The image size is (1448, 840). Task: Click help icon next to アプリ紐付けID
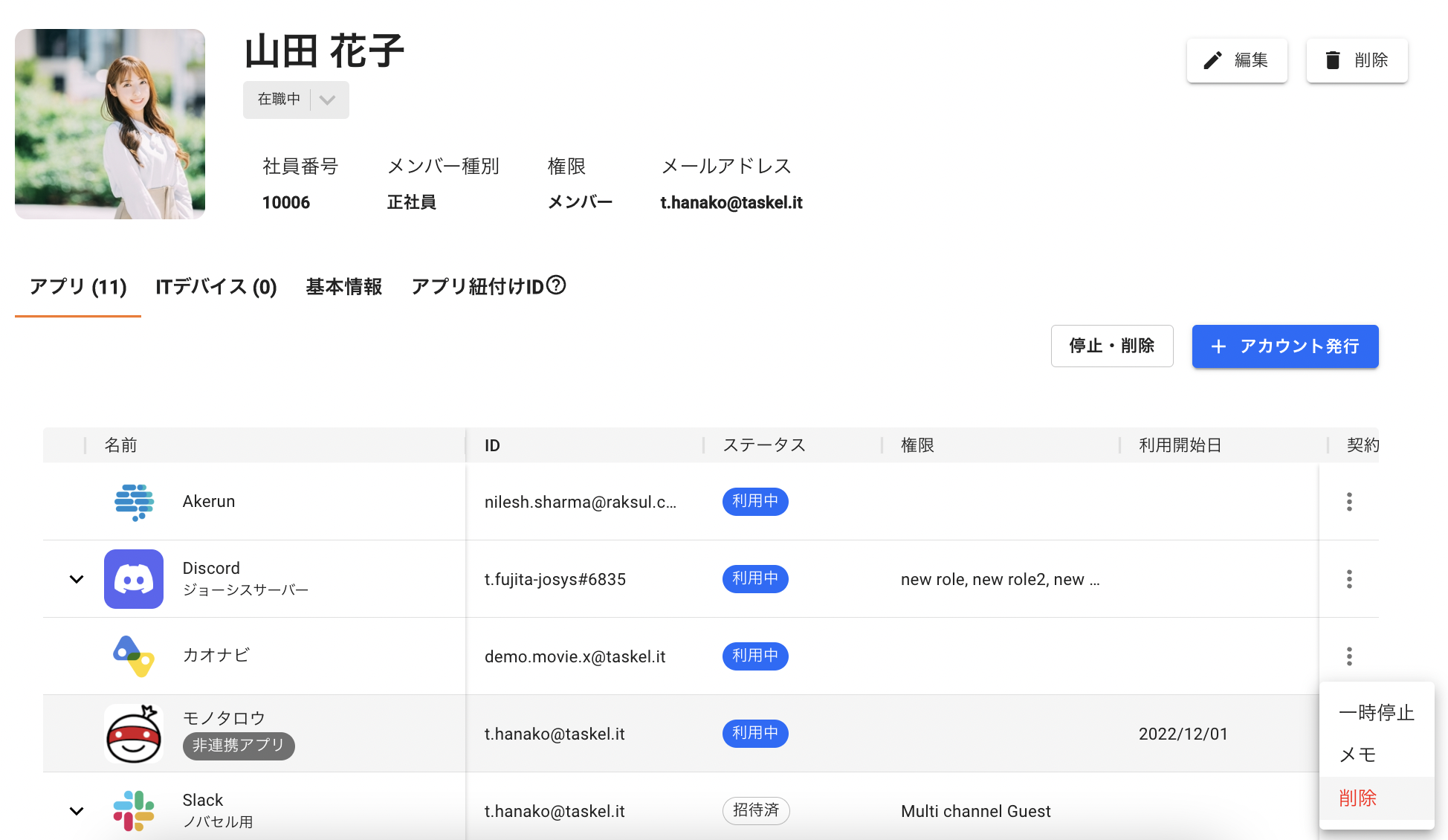(x=556, y=285)
